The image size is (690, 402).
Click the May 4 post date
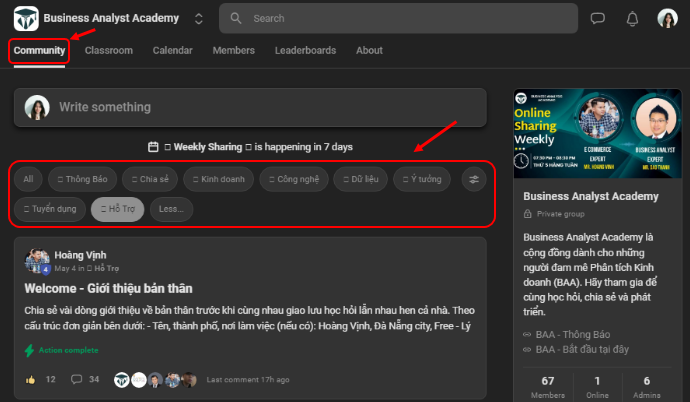click(65, 268)
